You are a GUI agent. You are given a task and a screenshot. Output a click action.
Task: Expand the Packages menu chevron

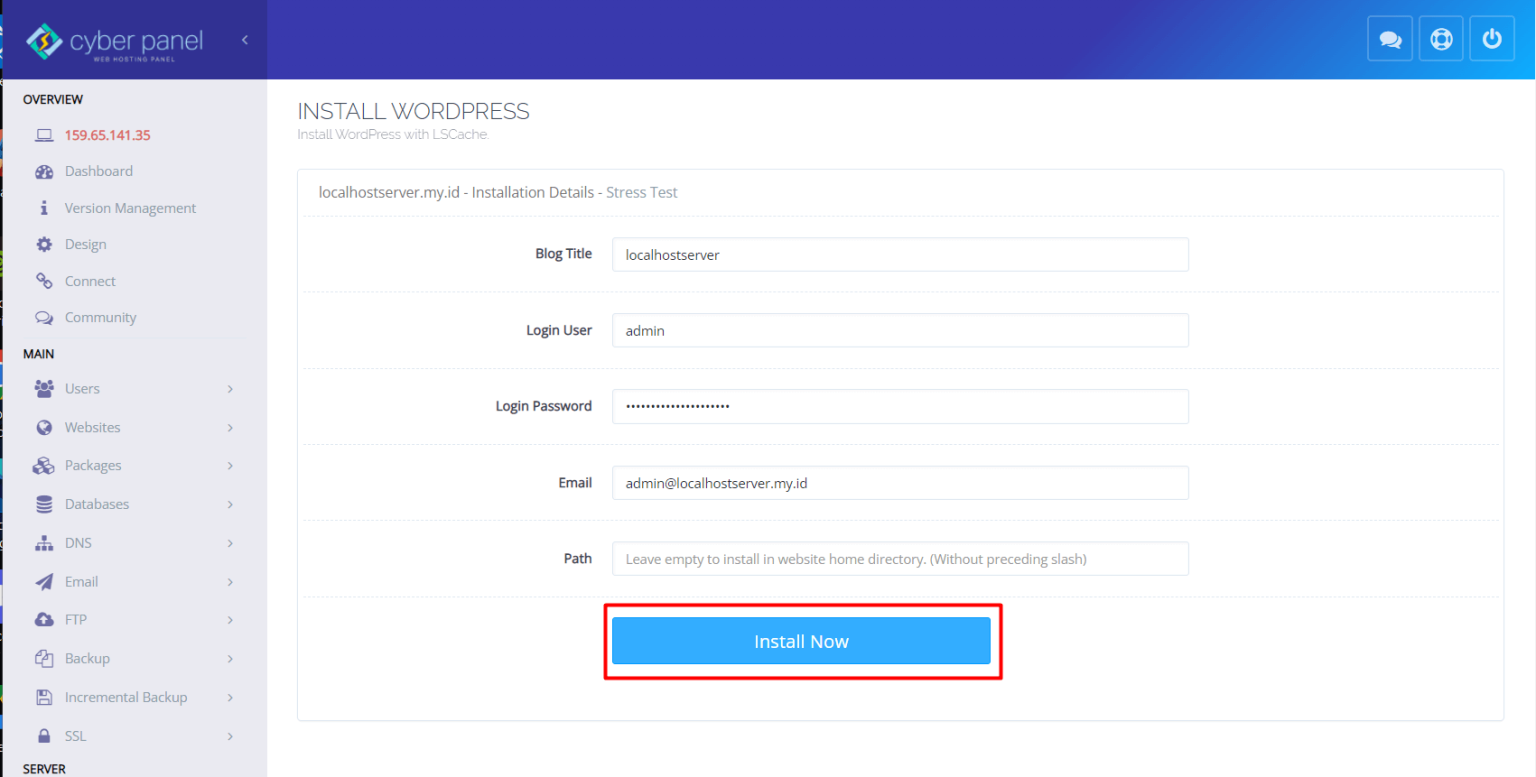click(230, 466)
